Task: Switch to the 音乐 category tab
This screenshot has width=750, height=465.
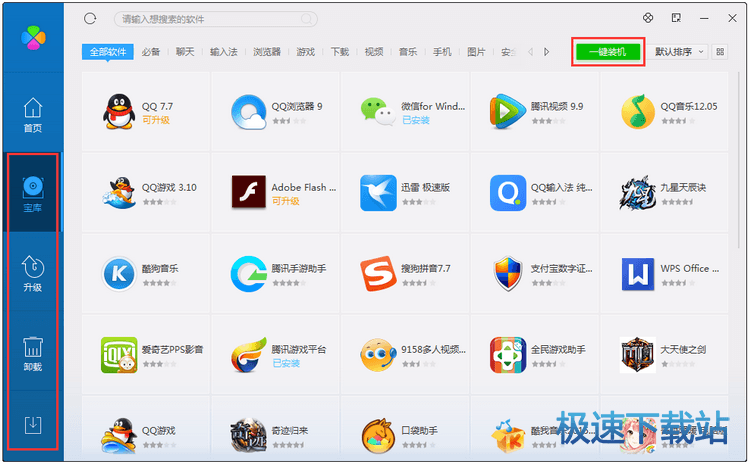Action: point(408,52)
